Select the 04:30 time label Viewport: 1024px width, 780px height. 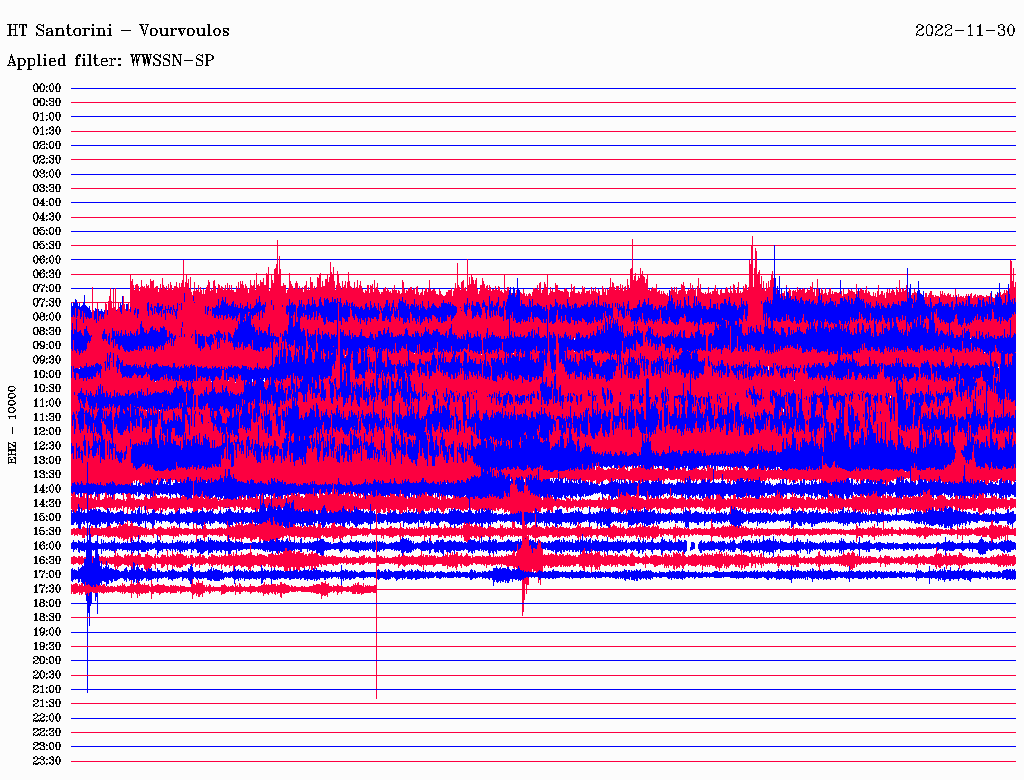[47, 217]
